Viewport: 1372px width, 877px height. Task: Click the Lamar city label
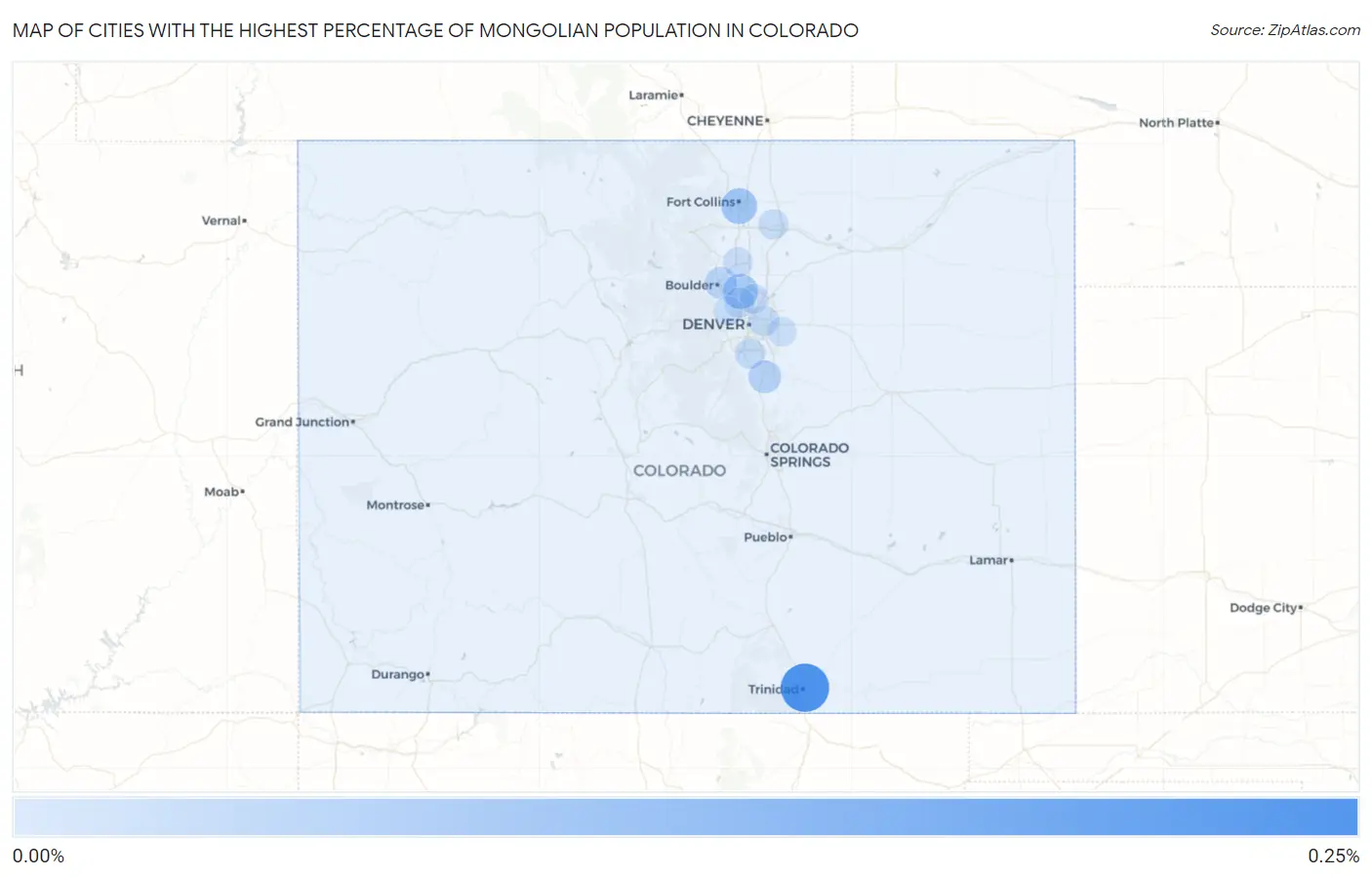tap(989, 560)
